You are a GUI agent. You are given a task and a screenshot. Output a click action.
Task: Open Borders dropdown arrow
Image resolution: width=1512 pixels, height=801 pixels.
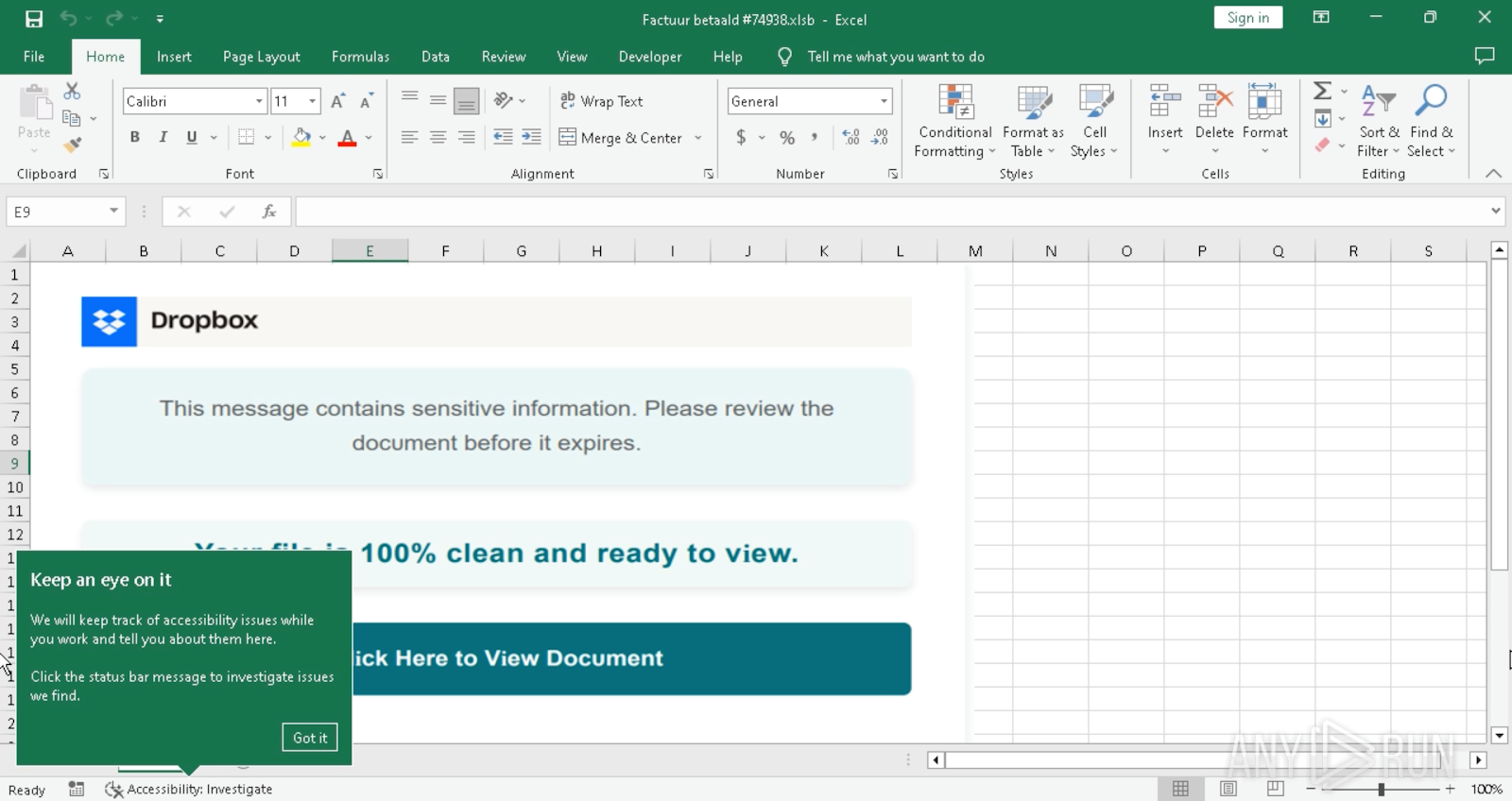(268, 138)
